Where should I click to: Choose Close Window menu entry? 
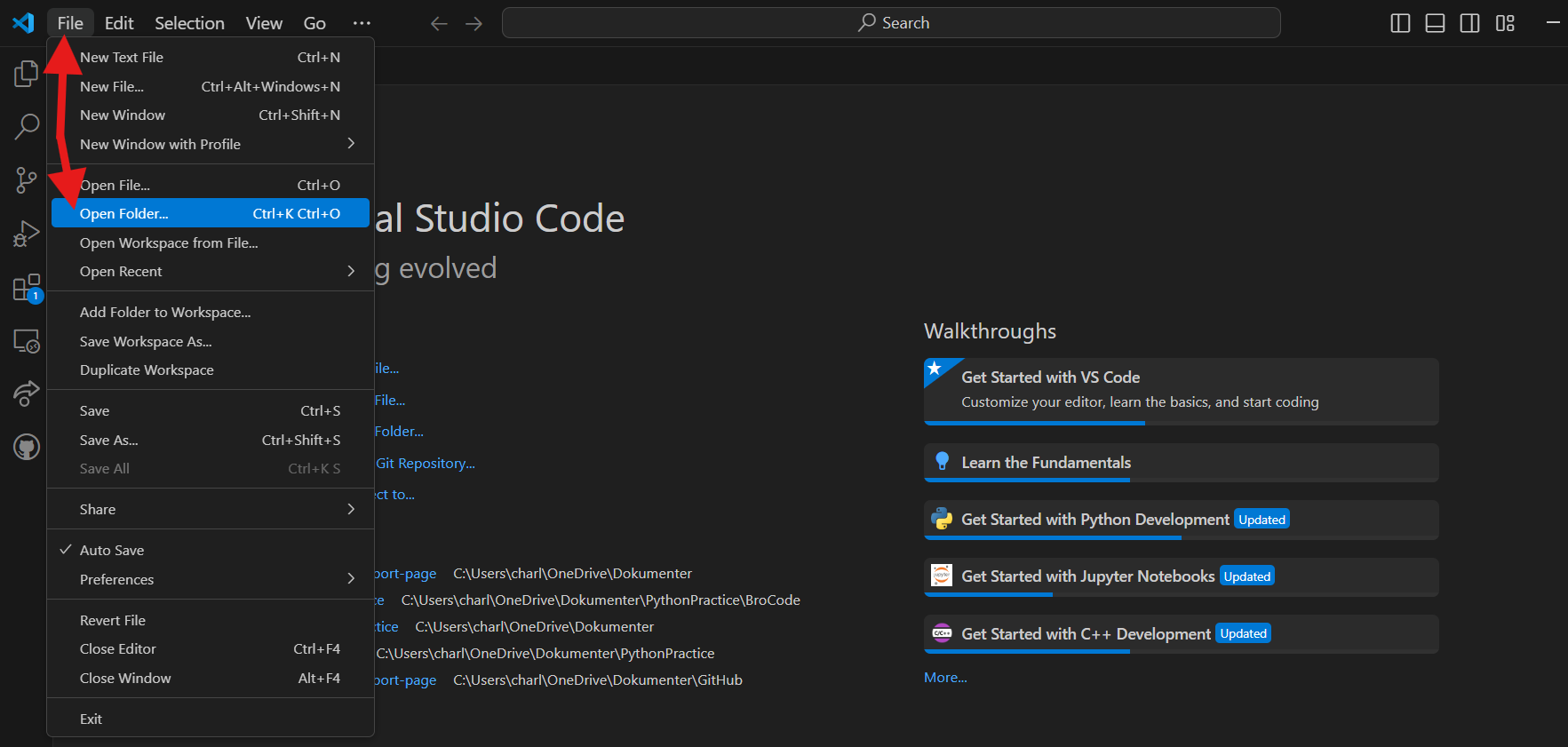click(x=211, y=678)
